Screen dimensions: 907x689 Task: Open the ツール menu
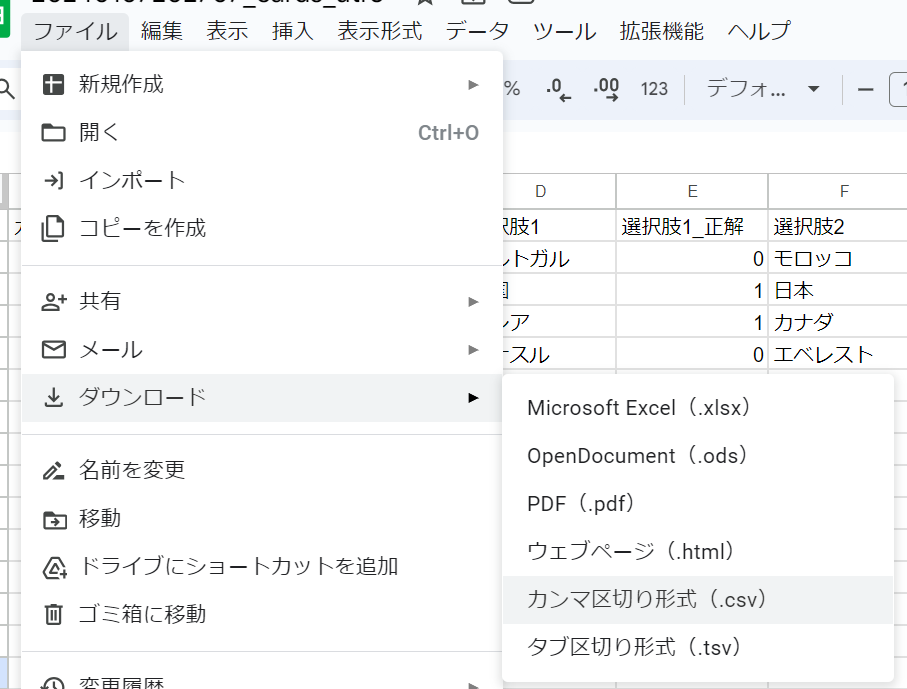(565, 31)
